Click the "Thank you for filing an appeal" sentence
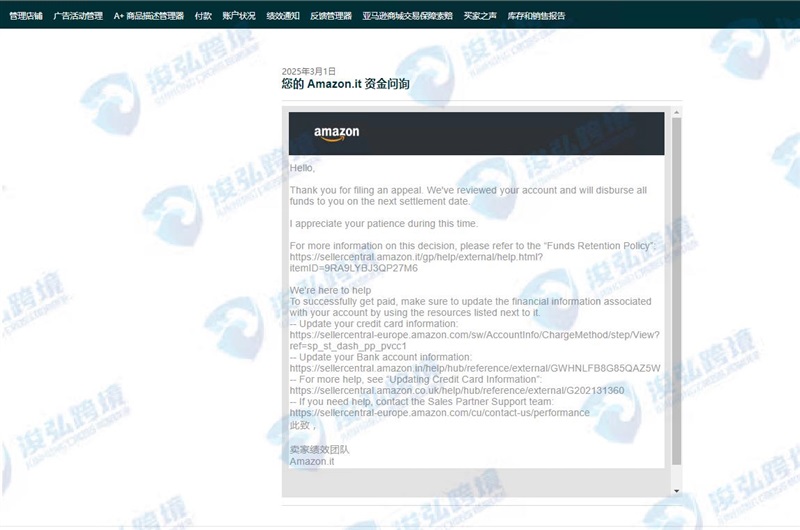Viewport: 800px width, 530px height. tap(468, 196)
